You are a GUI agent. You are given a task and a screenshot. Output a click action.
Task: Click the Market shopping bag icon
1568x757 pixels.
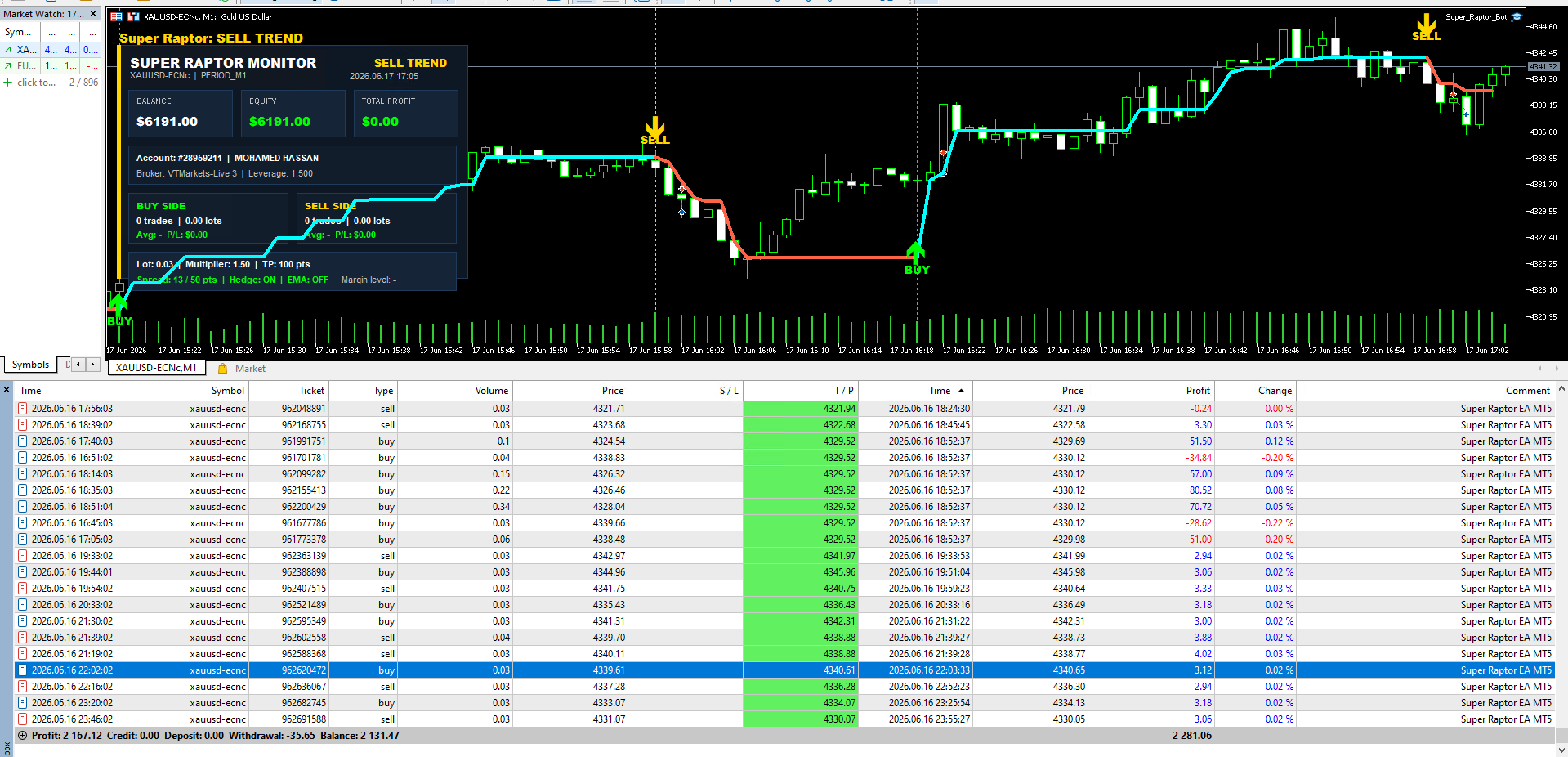coord(222,369)
